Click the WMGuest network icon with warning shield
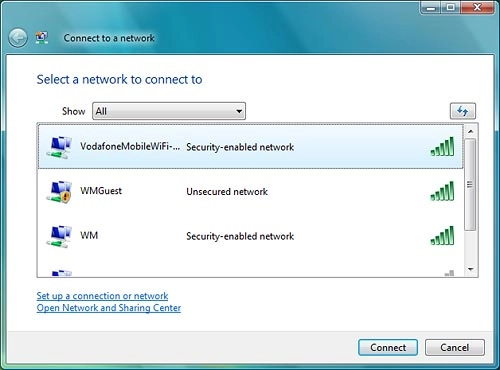 [59, 192]
